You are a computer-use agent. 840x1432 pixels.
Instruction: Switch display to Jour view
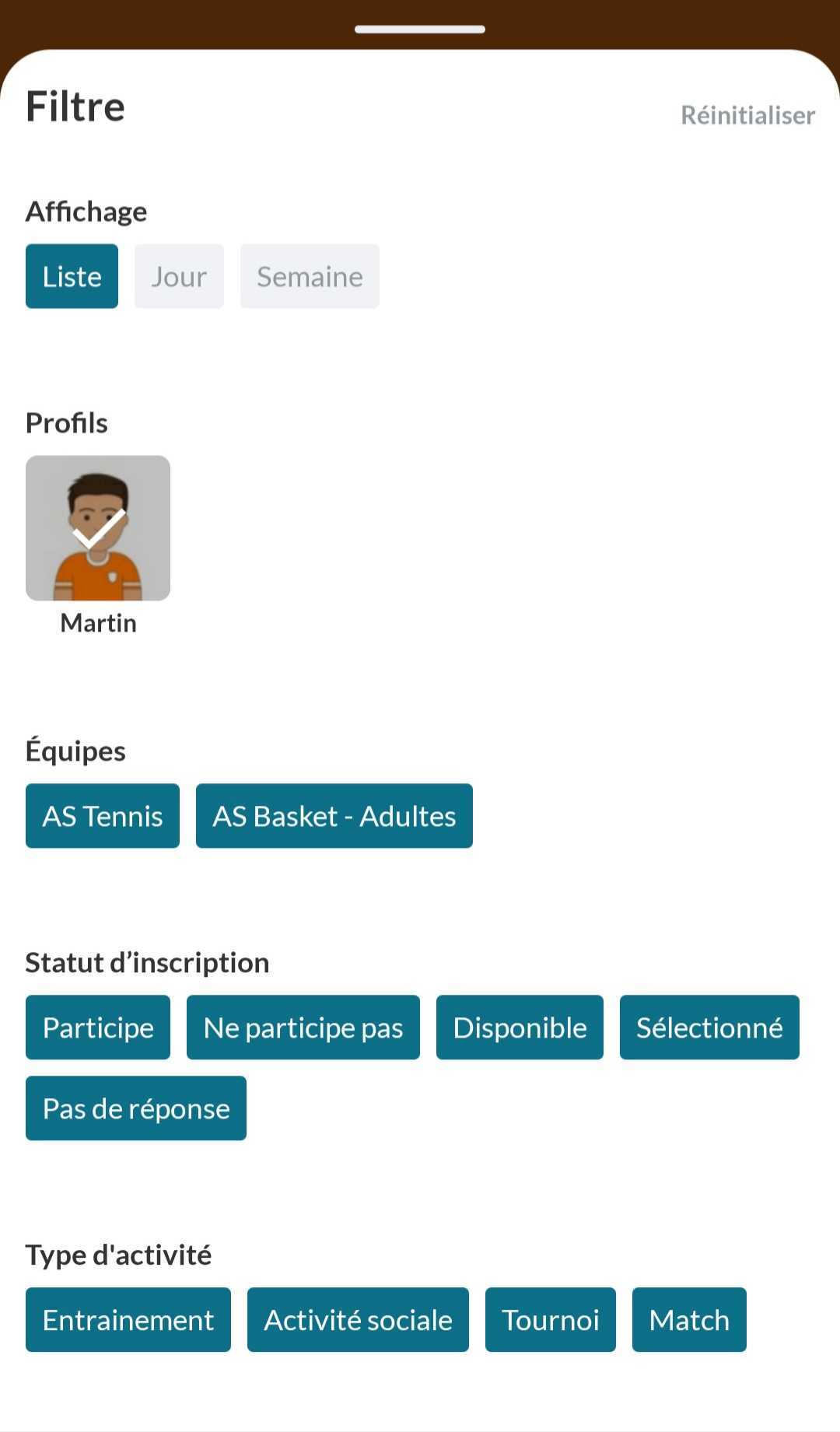click(179, 276)
